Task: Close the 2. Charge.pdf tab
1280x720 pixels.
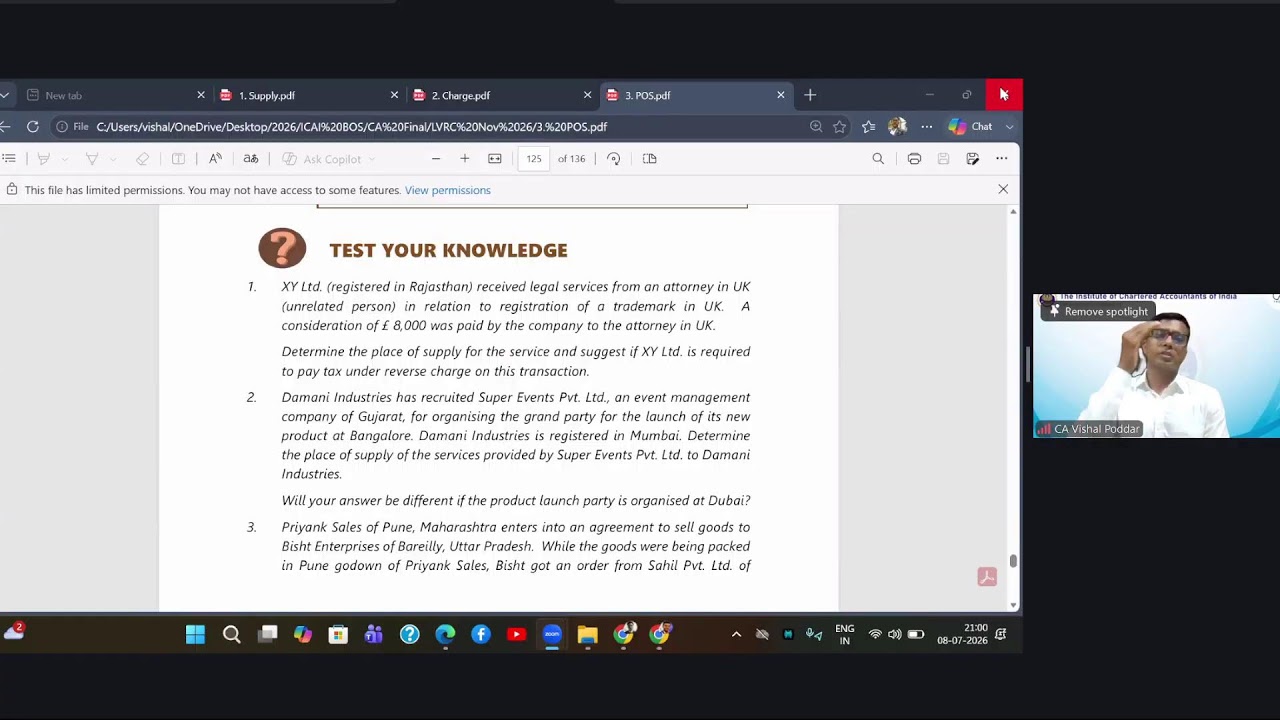Action: tap(587, 95)
